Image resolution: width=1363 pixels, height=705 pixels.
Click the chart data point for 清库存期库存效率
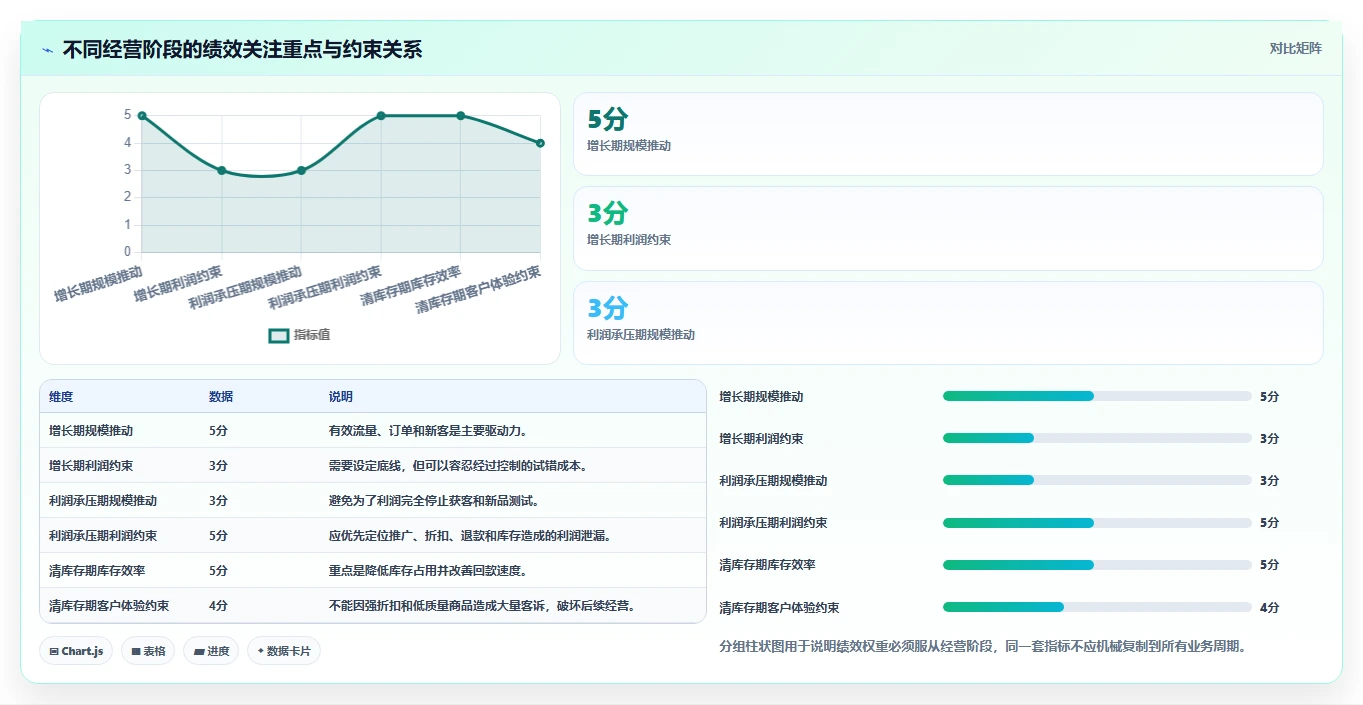(x=461, y=116)
